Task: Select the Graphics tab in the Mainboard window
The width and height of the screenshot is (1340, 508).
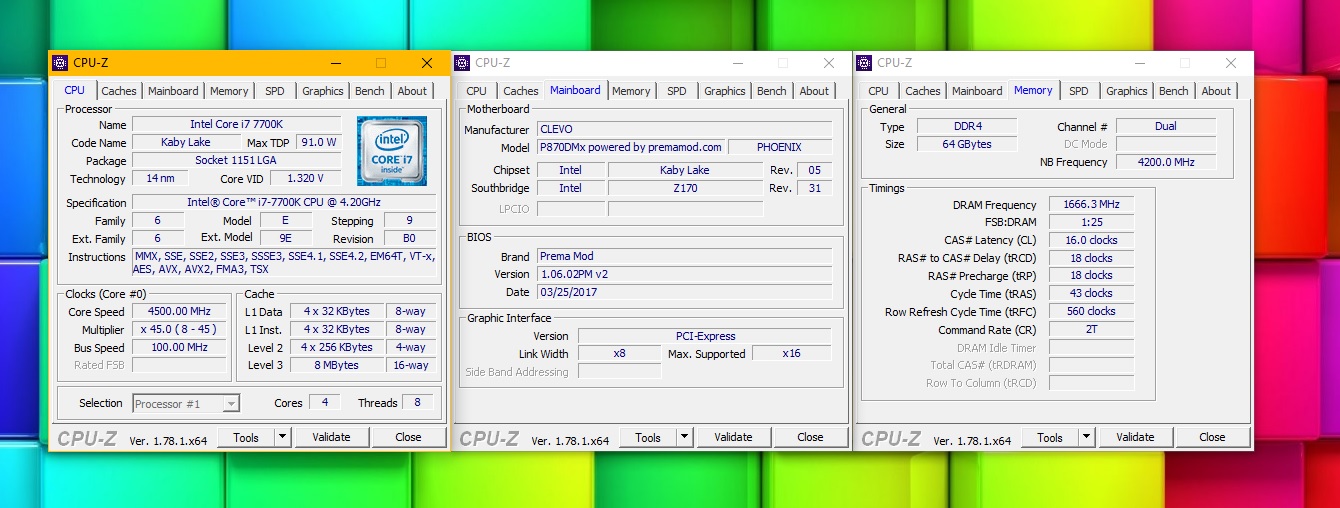Action: click(724, 91)
